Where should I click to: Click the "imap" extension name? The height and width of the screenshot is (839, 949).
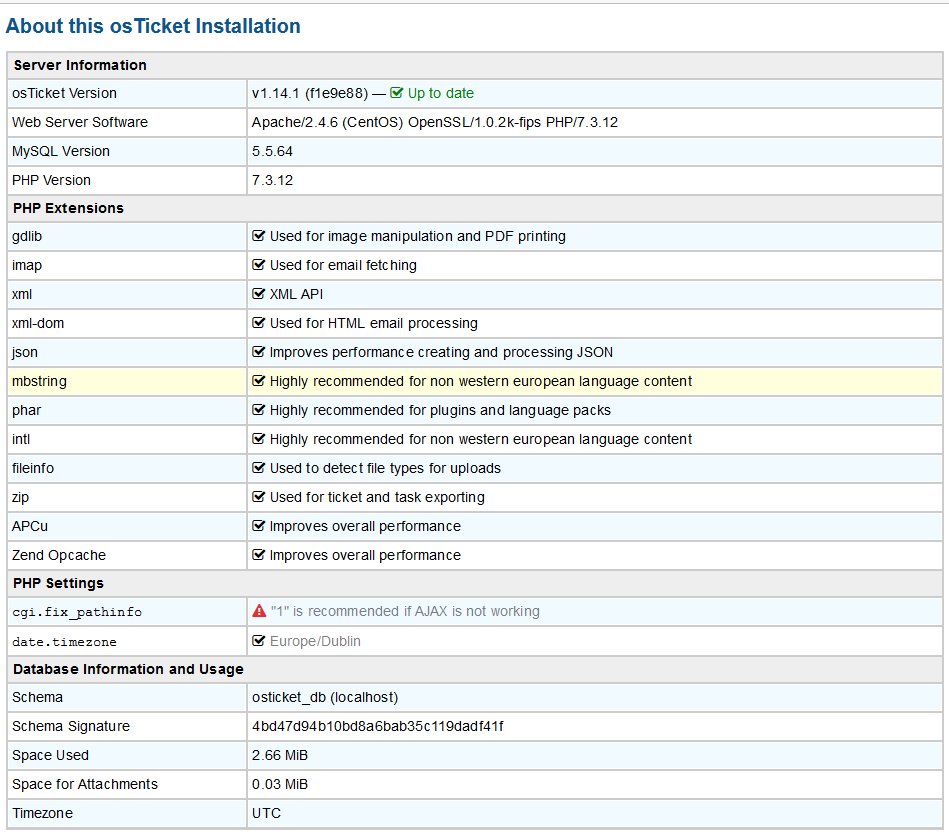tap(27, 265)
